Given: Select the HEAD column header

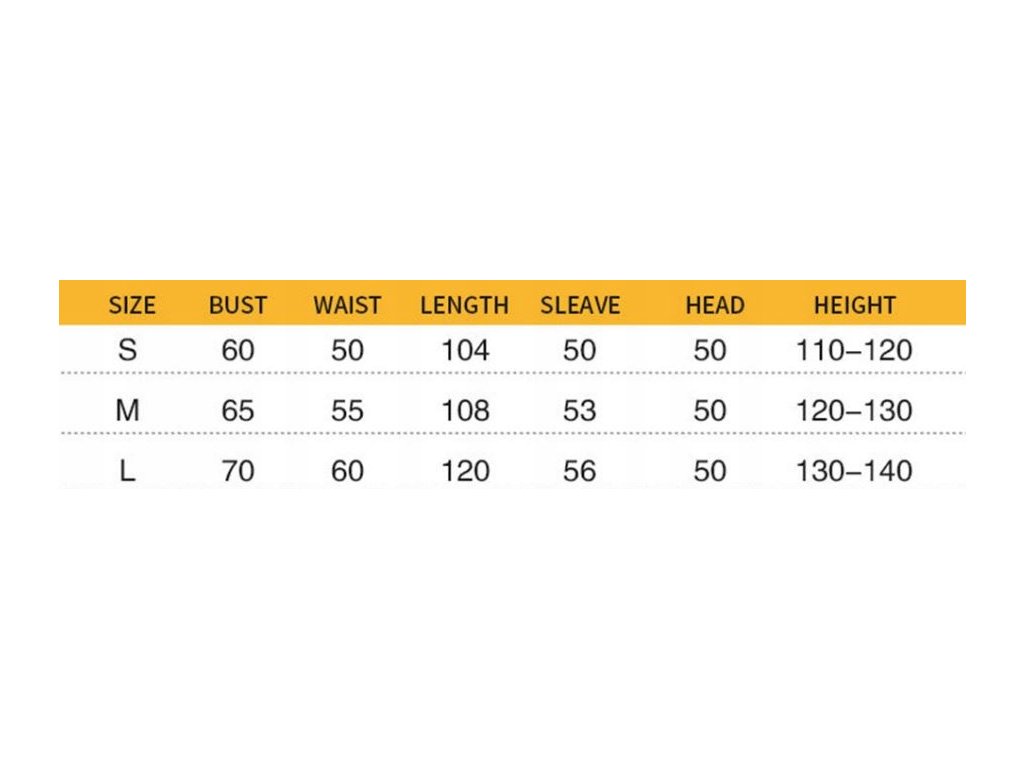Looking at the screenshot, I should click(715, 305).
